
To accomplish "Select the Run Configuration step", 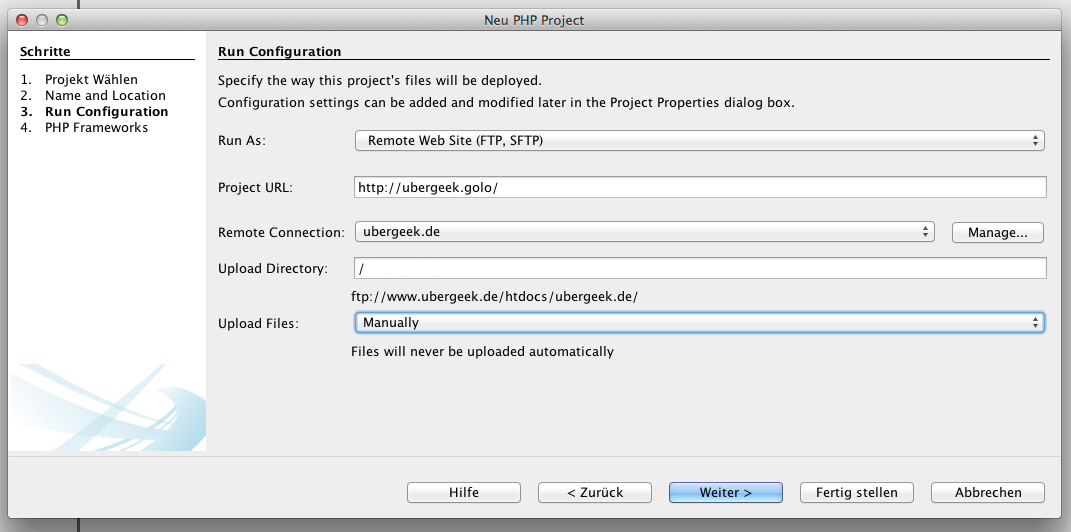I will (107, 111).
